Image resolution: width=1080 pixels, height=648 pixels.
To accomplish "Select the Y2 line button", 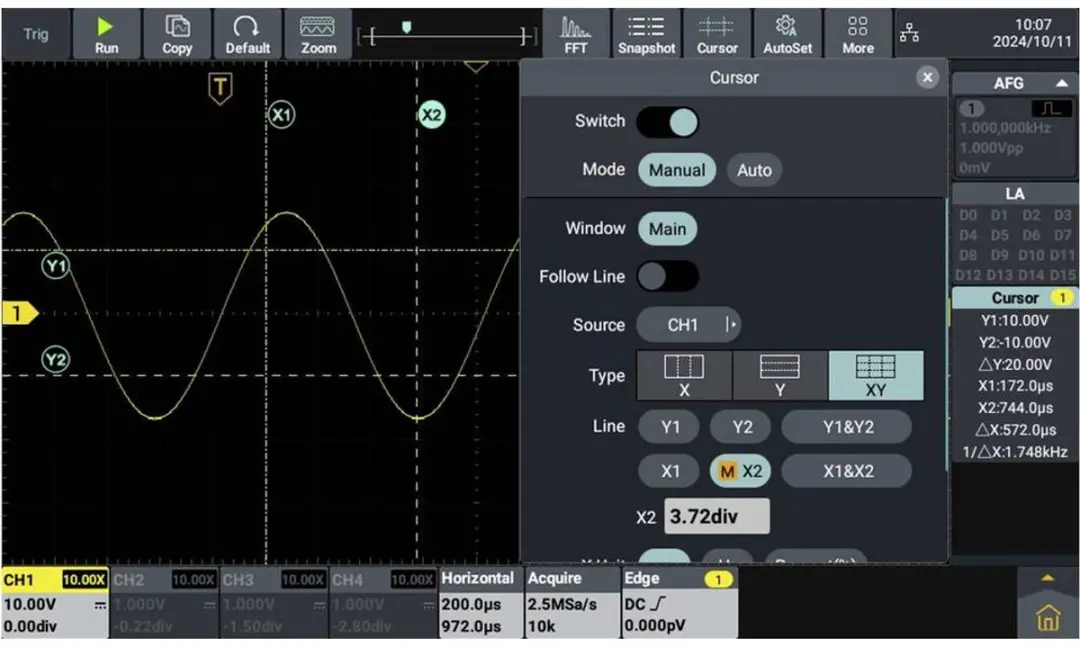I will [742, 427].
